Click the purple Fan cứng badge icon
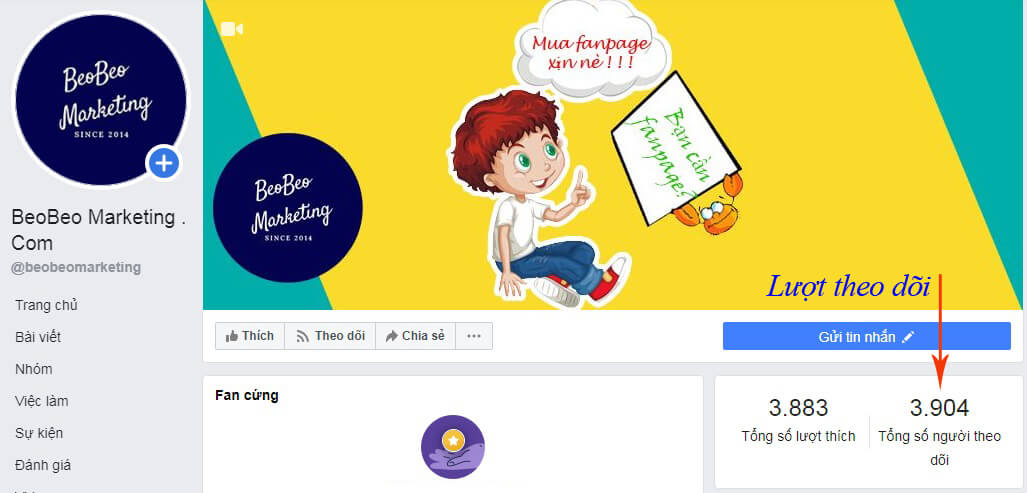The image size is (1027, 493). (453, 447)
